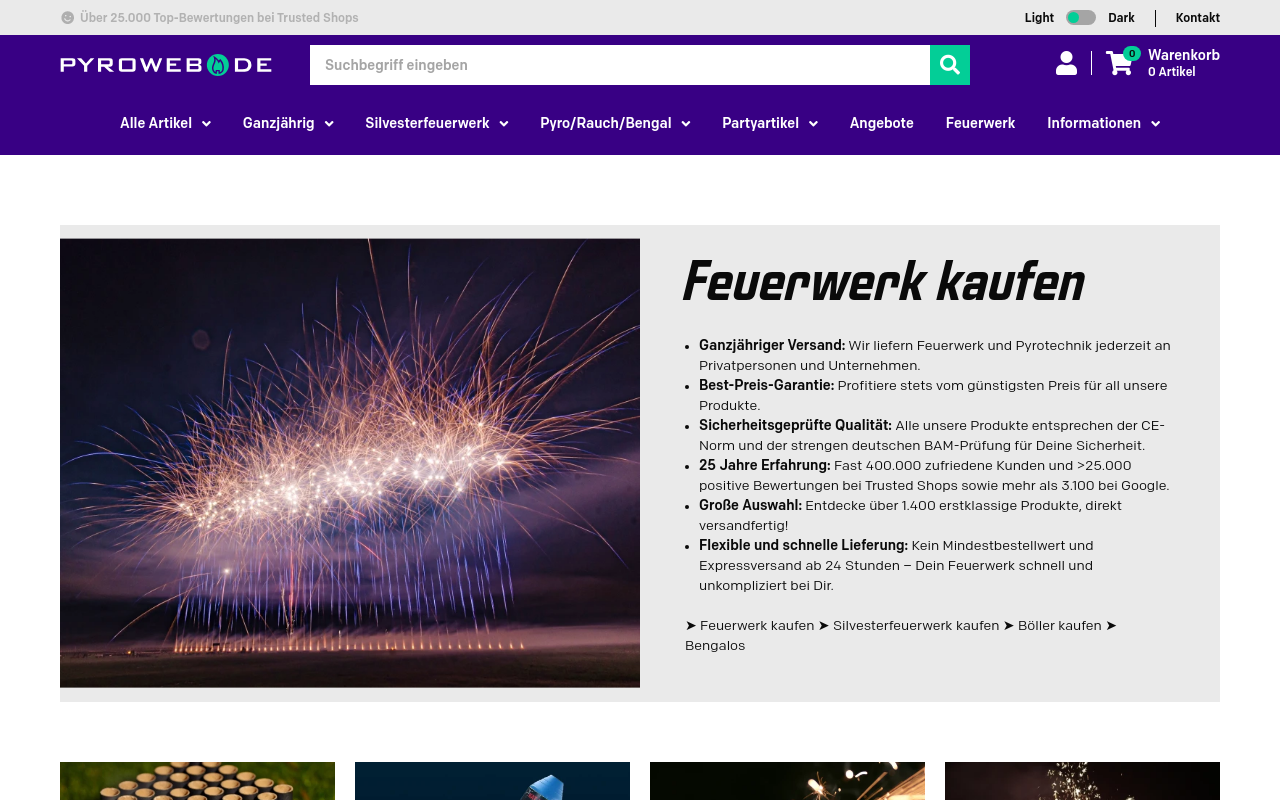
Task: Click the search input field
Action: tap(620, 65)
